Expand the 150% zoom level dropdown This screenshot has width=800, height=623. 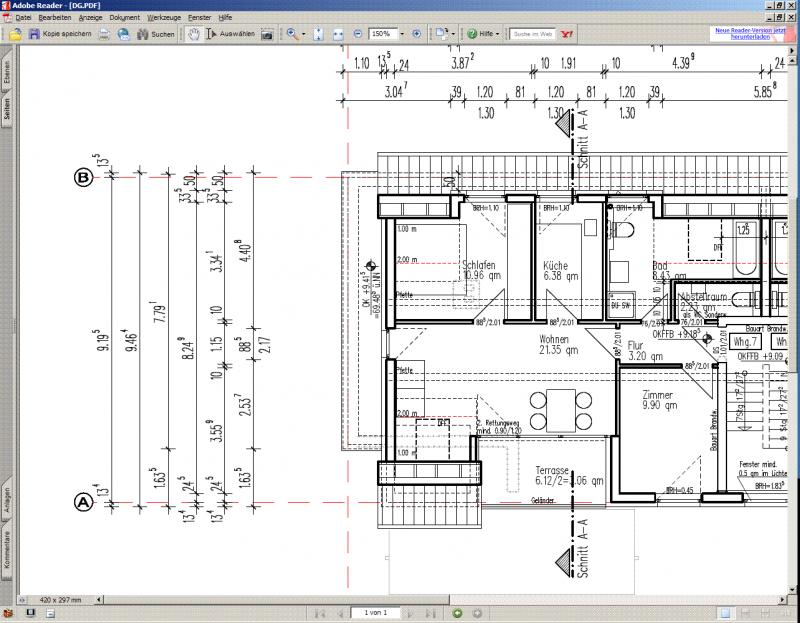pos(401,34)
